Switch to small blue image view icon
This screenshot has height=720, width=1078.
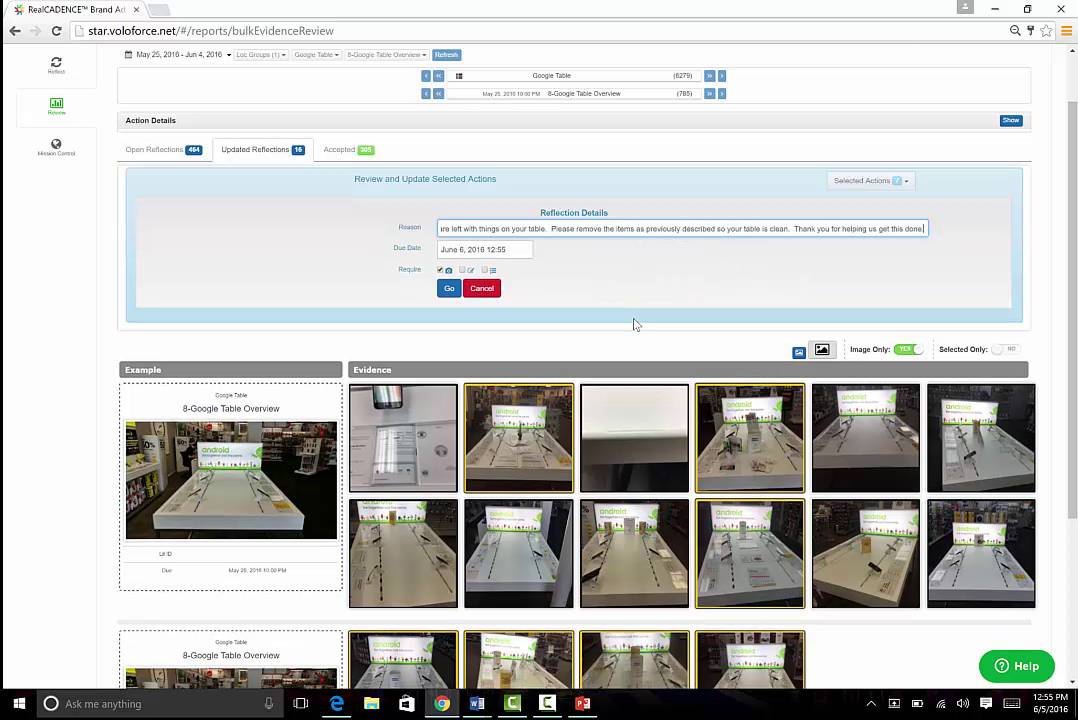click(798, 352)
